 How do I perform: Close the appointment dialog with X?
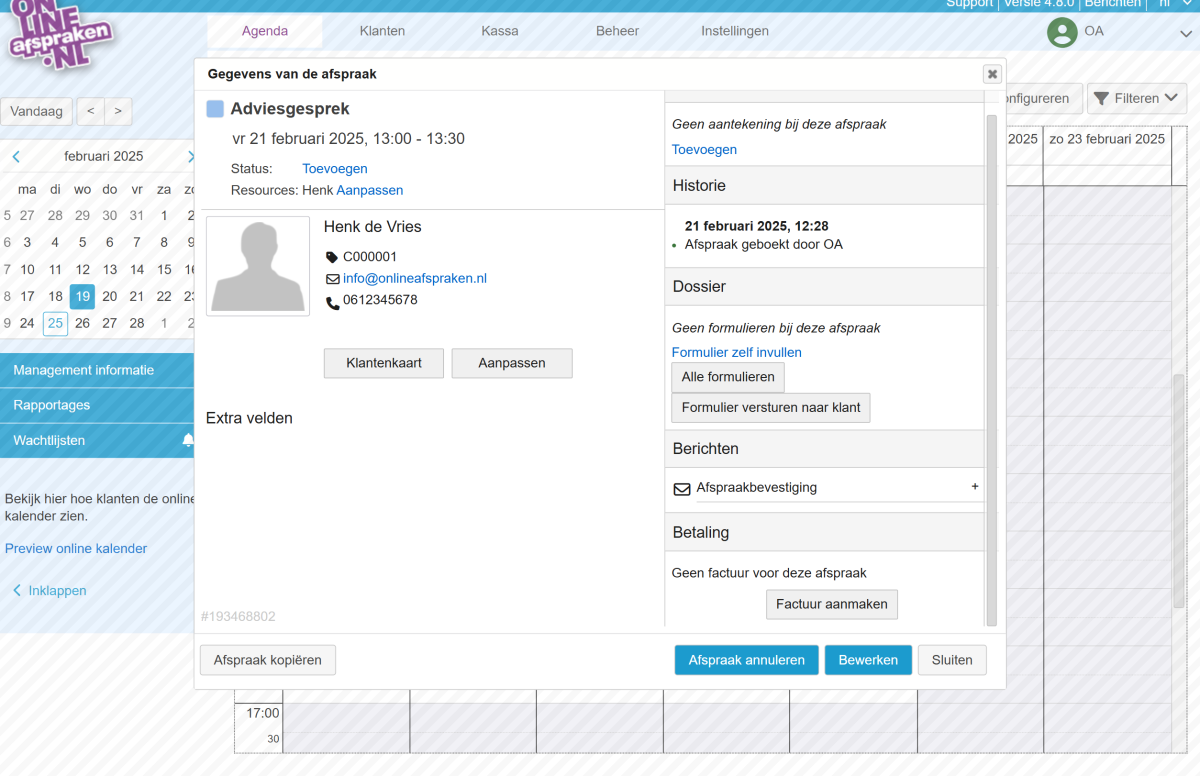(x=991, y=74)
